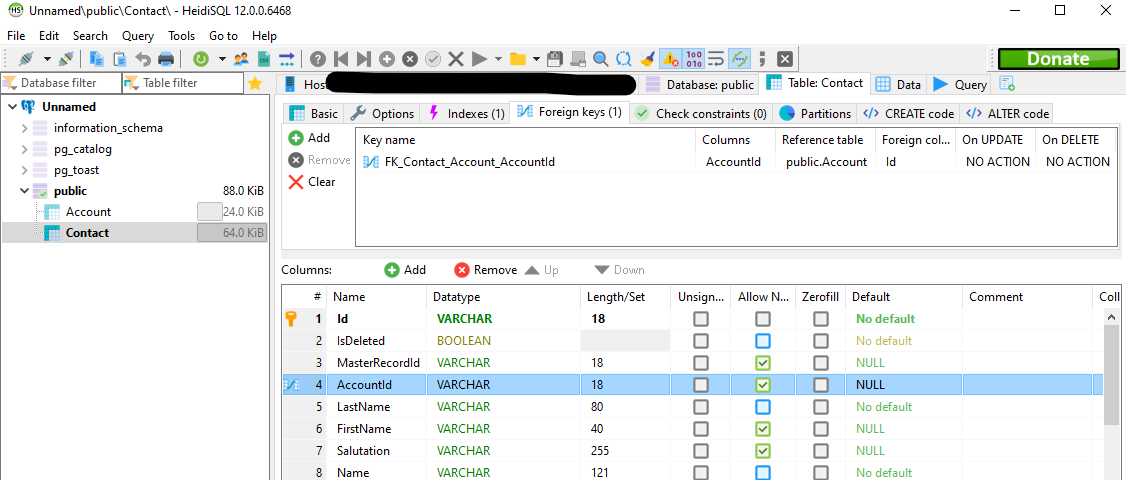Viewport: 1126px width, 480px height.
Task: Open the session manager plug icon
Action: point(26,58)
